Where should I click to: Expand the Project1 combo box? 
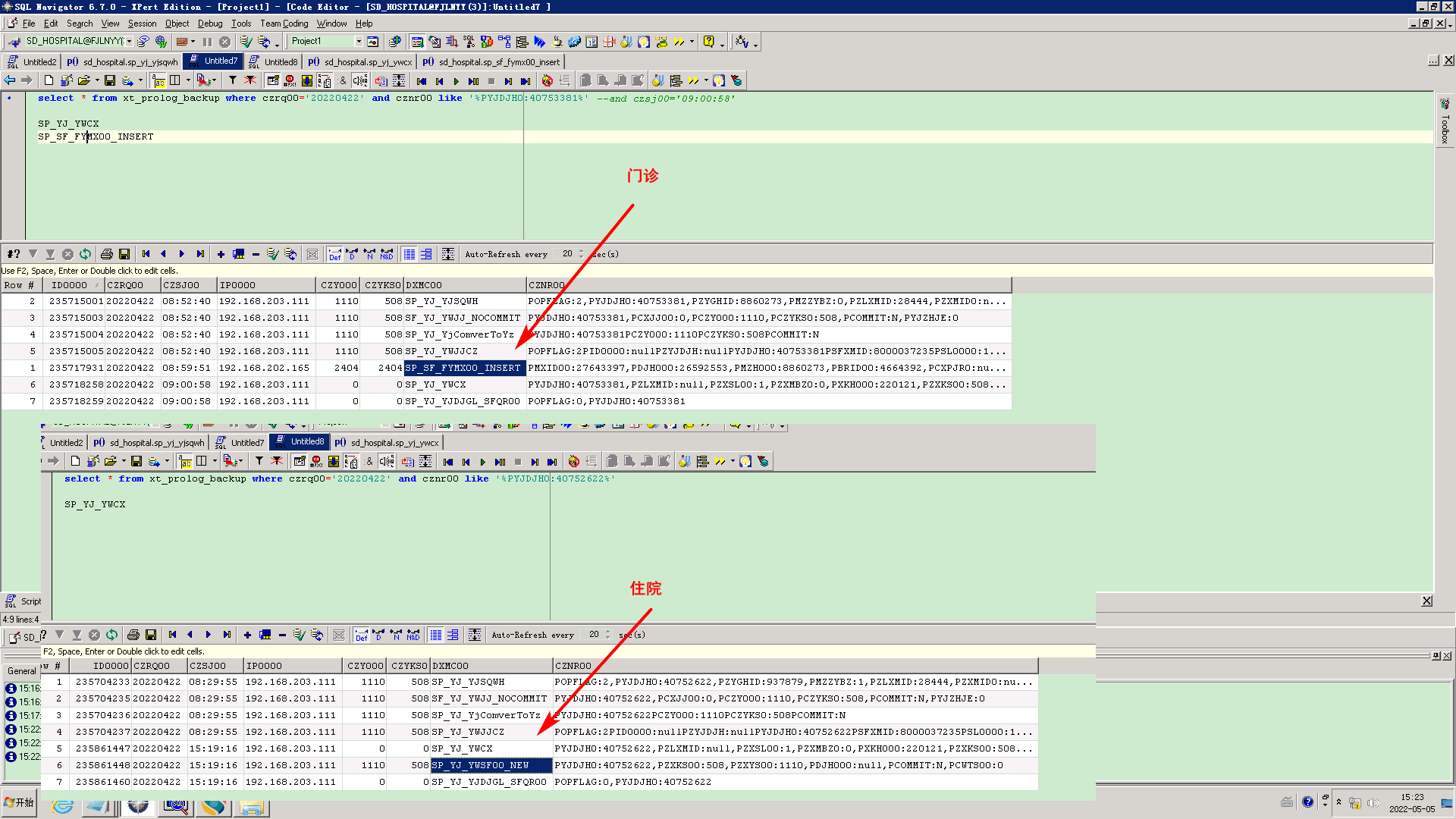pos(358,42)
